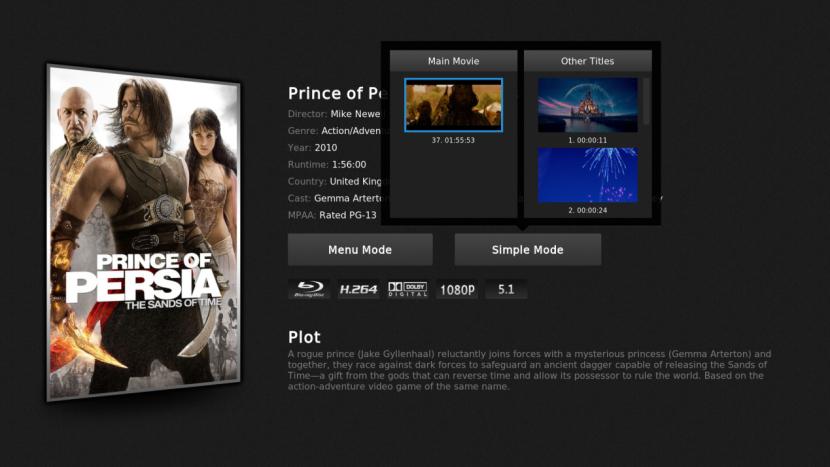Click the 1. 00:00:11 title label
Image resolution: width=830 pixels, height=467 pixels.
[588, 140]
